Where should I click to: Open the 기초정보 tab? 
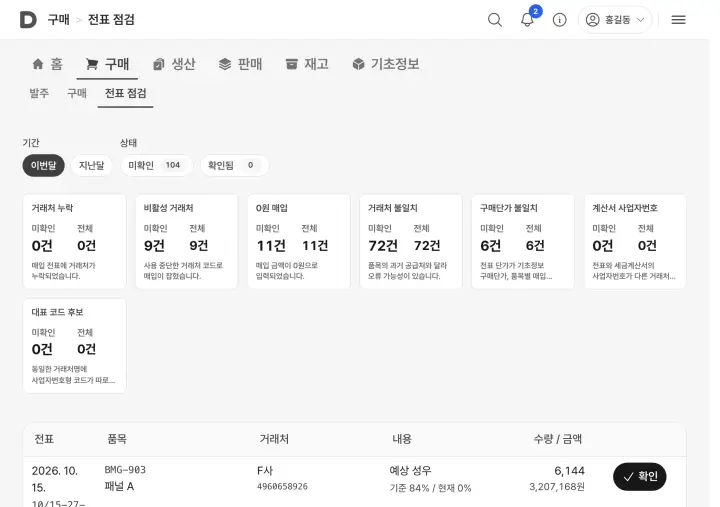[386, 64]
